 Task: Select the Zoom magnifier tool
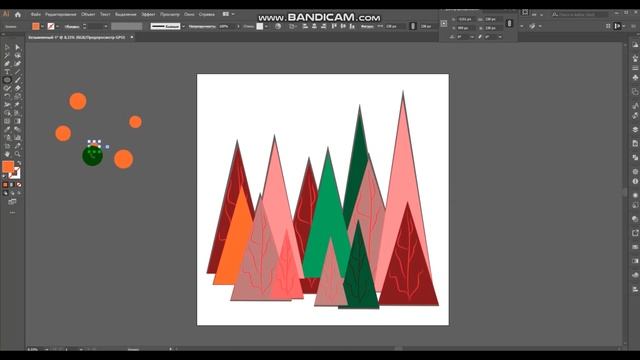coord(18,154)
